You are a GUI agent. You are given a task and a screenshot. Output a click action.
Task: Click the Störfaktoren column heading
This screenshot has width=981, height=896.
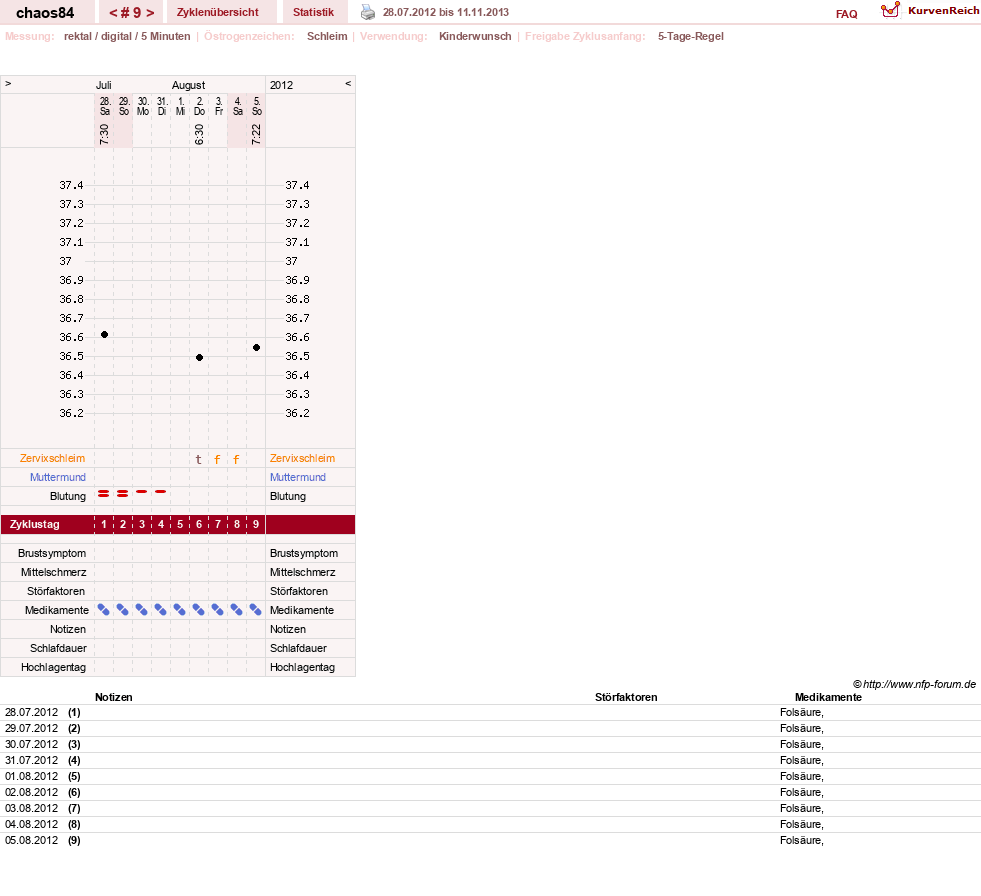[x=626, y=697]
